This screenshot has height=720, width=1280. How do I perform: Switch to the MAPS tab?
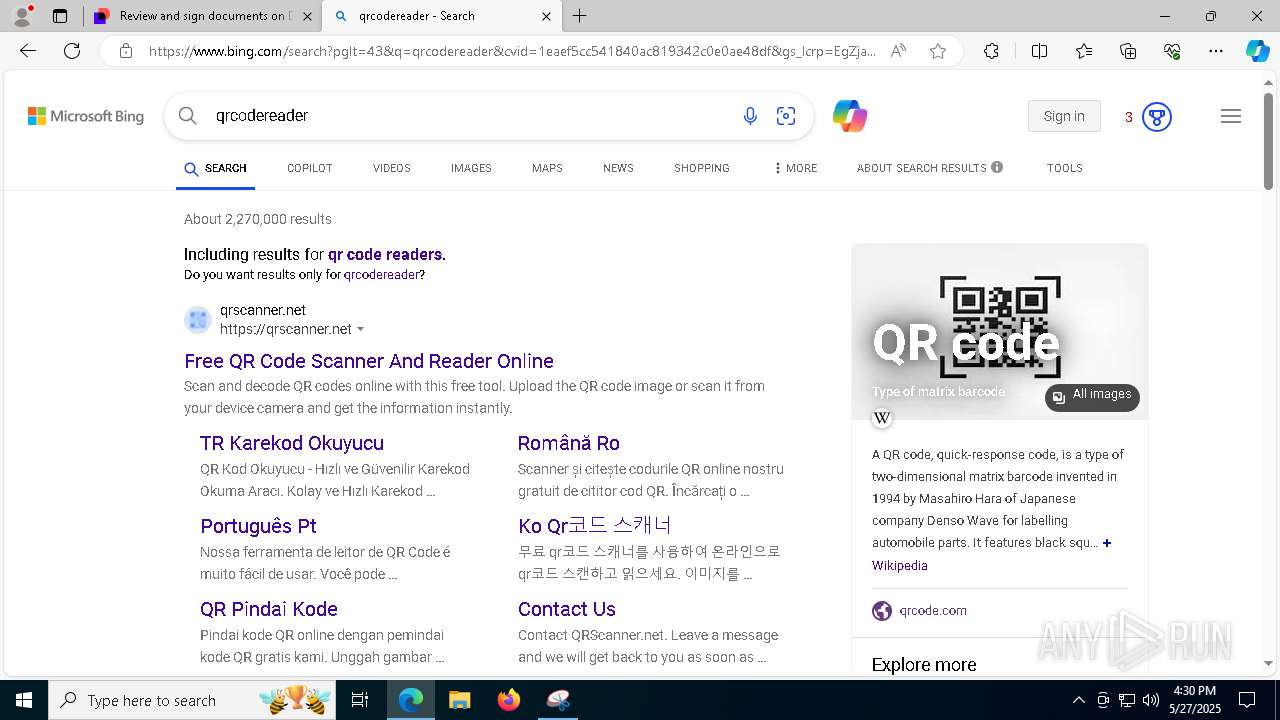point(547,168)
